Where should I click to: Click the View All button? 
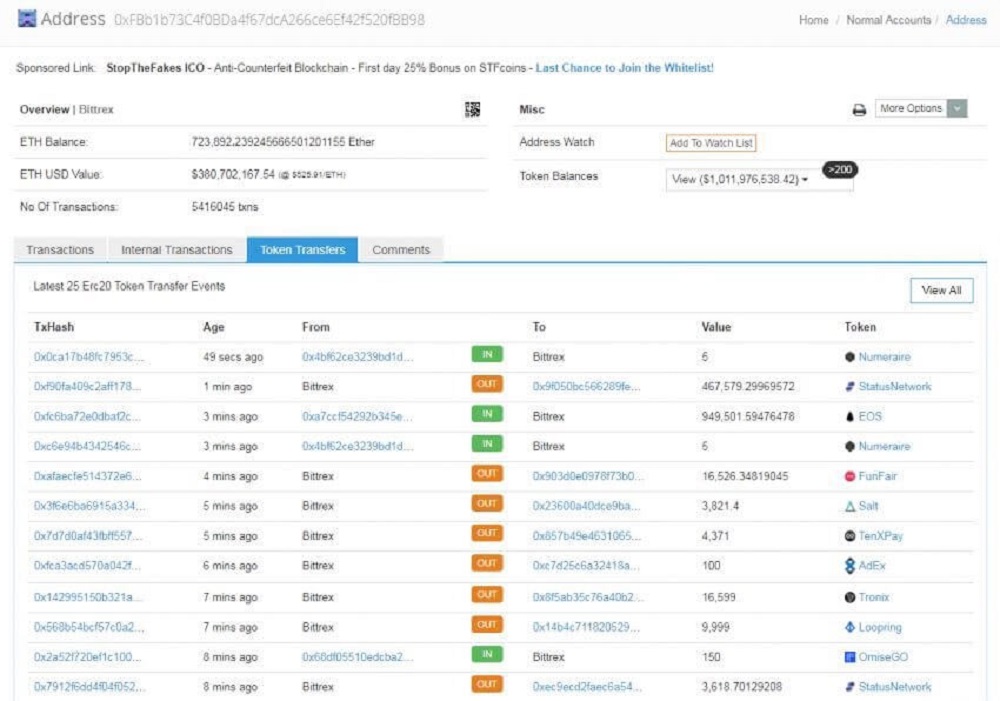point(941,290)
